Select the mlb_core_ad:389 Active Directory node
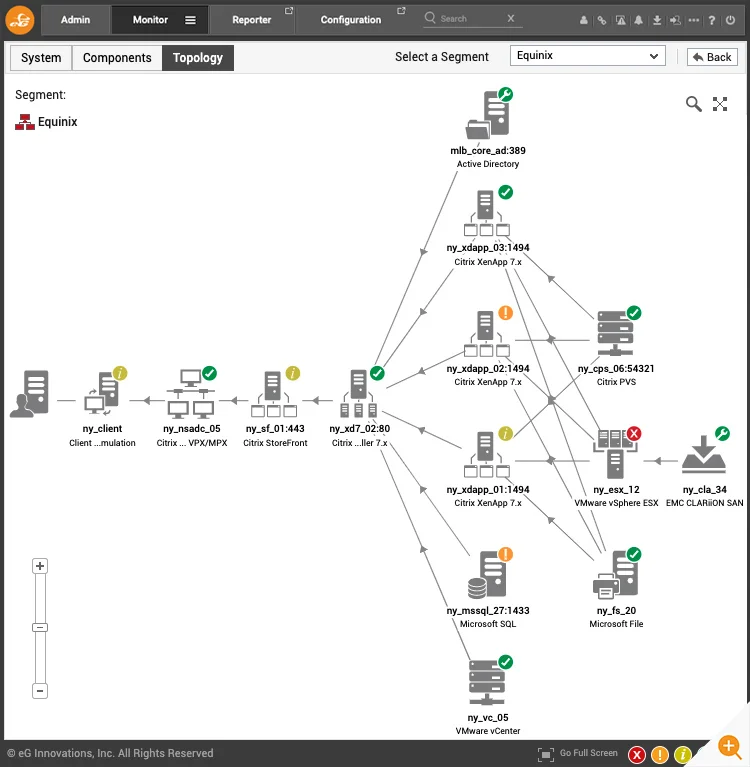This screenshot has height=767, width=750. pyautogui.click(x=488, y=114)
